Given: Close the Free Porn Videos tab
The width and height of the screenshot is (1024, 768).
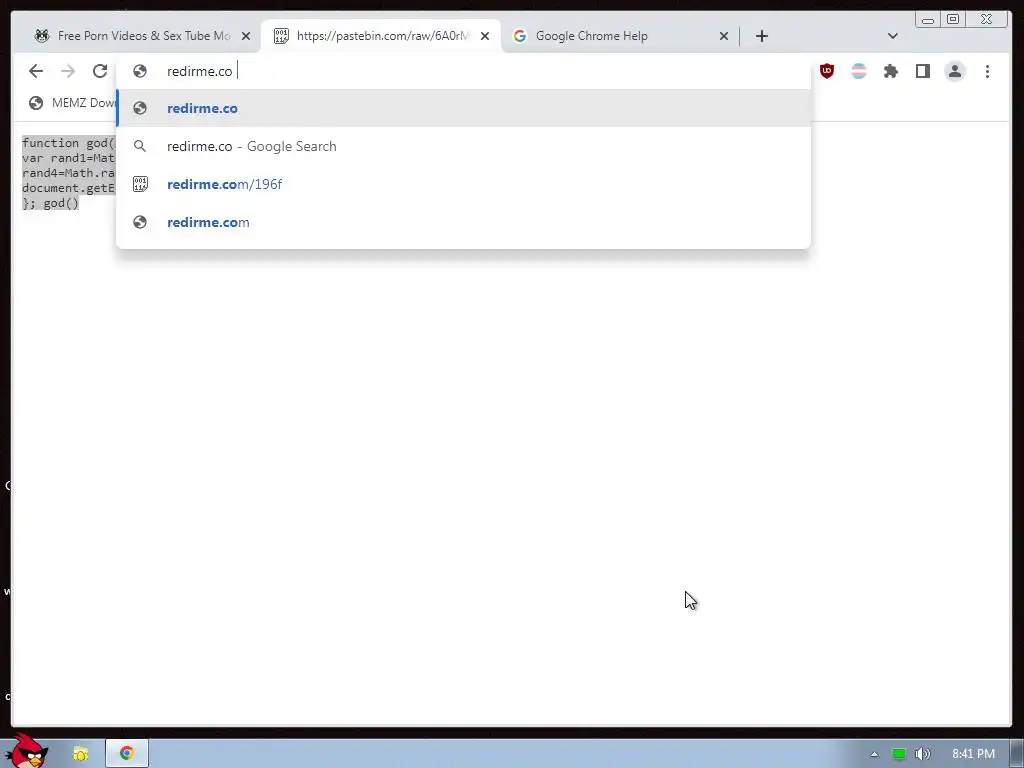Looking at the screenshot, I should pos(246,36).
